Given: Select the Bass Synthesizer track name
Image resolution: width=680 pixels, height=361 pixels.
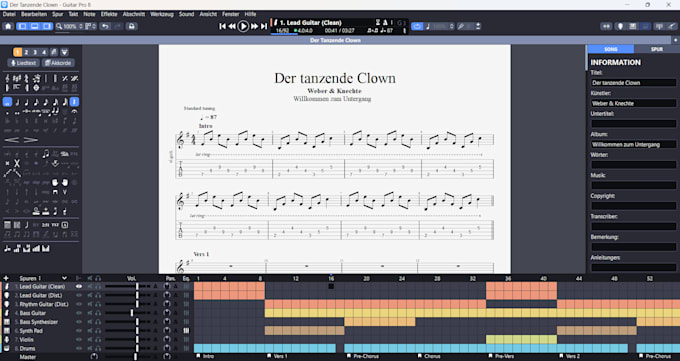Looking at the screenshot, I should tap(39, 322).
